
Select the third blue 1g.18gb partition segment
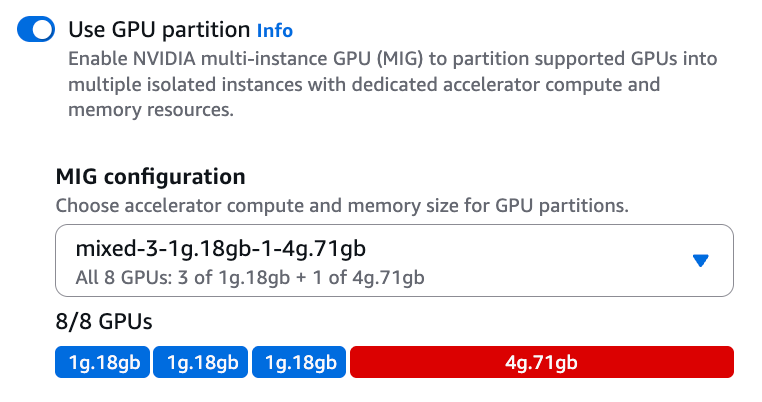[299, 362]
